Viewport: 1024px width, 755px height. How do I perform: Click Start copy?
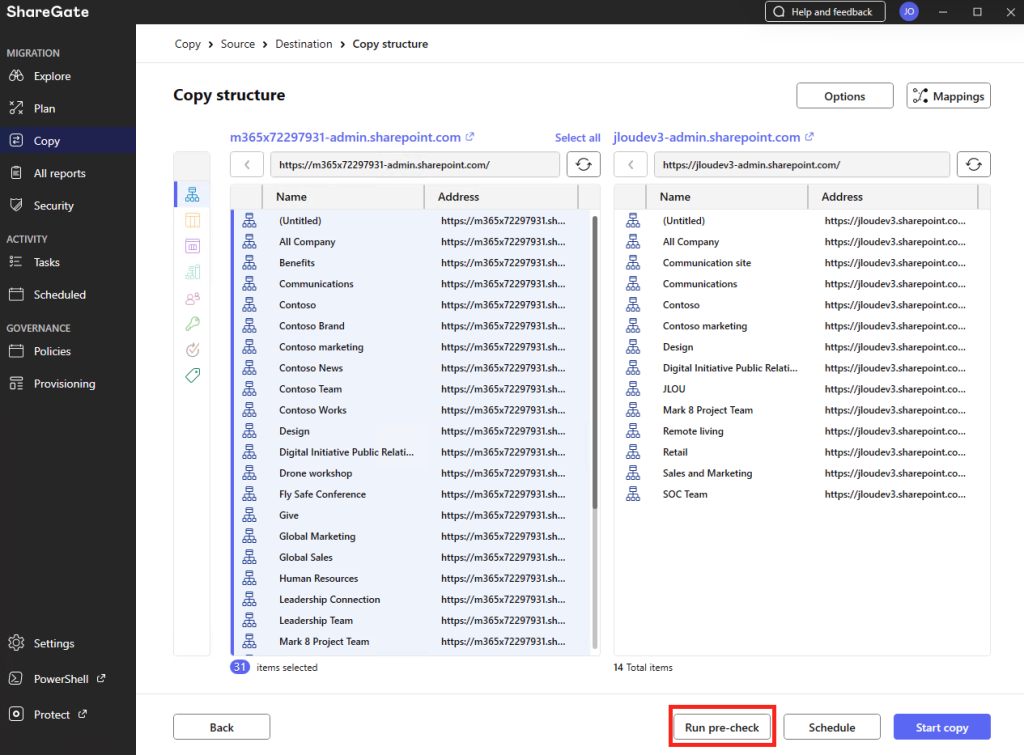(x=942, y=727)
